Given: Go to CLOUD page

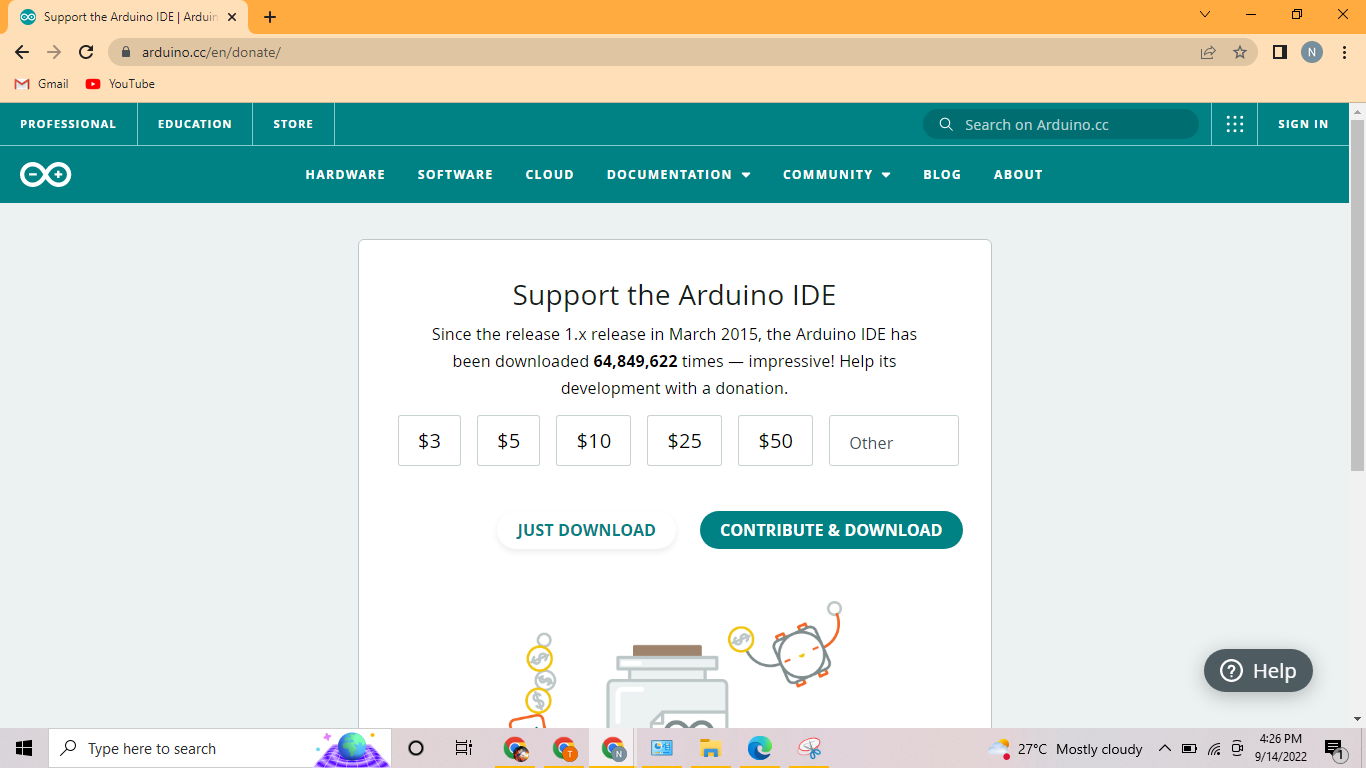Looking at the screenshot, I should pos(550,175).
